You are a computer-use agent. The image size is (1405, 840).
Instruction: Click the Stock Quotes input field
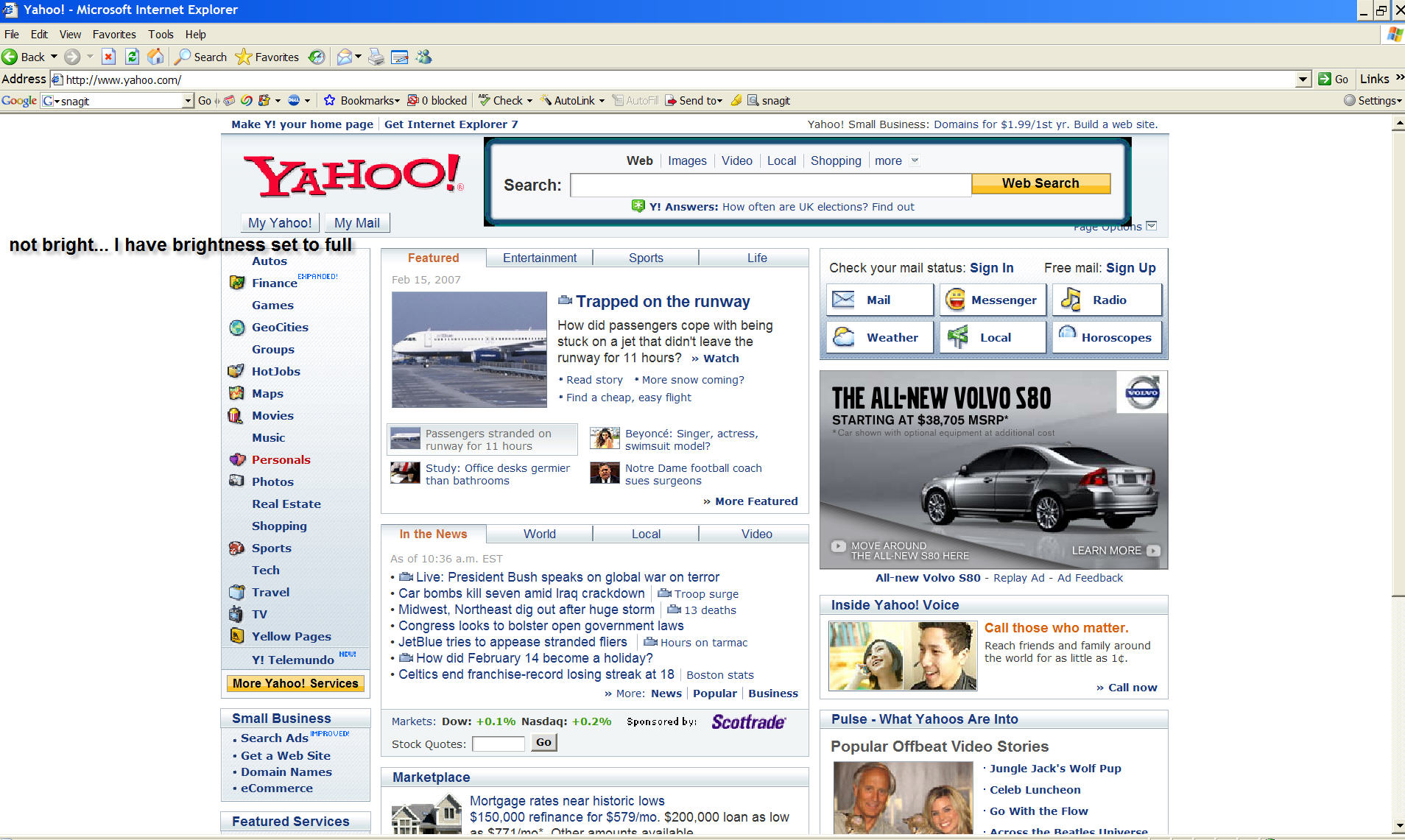coord(499,744)
